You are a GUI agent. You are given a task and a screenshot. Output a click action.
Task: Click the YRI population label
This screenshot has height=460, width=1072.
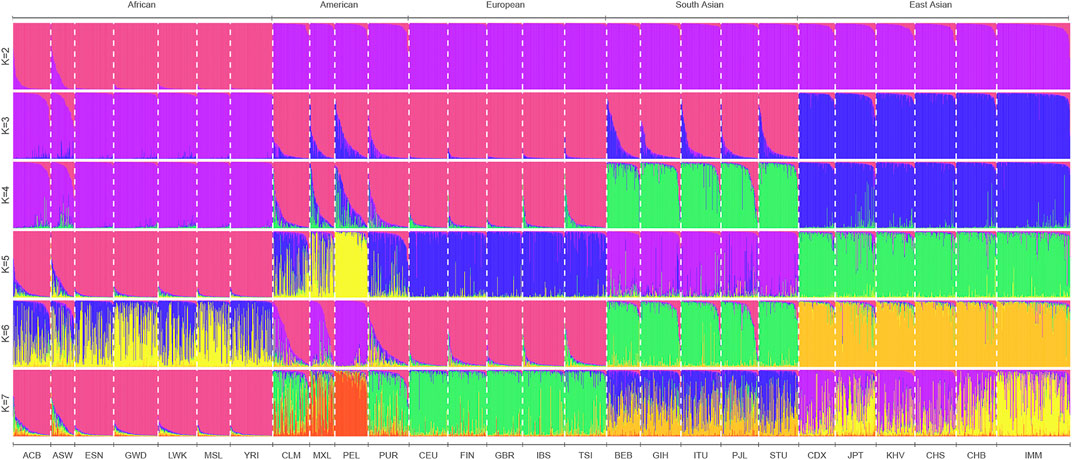click(251, 454)
